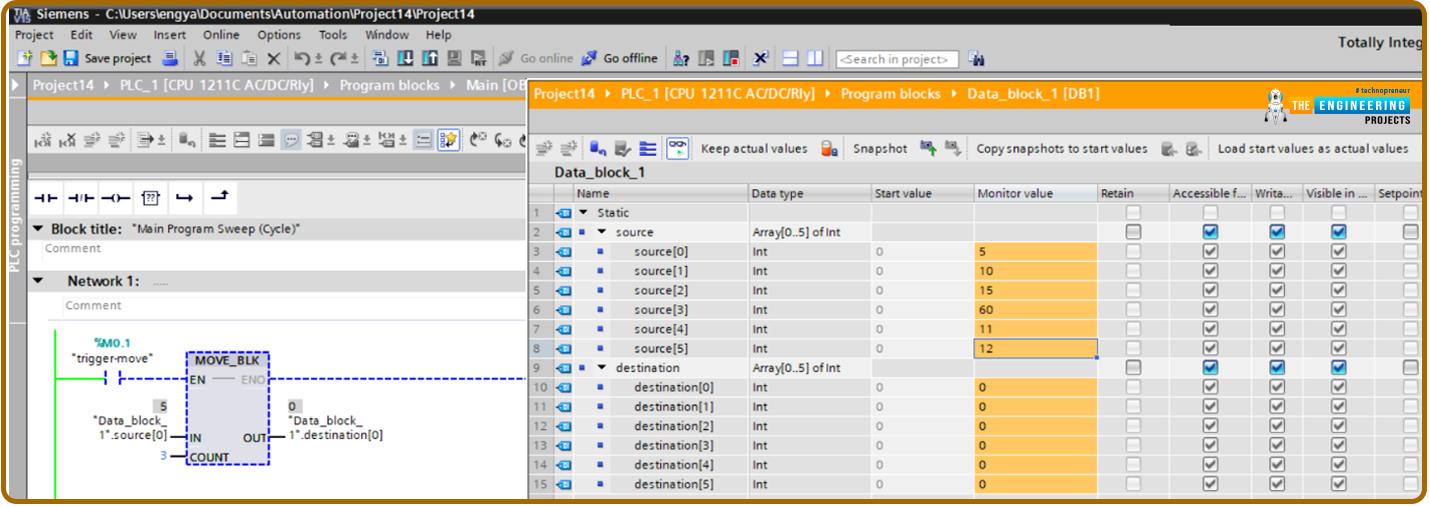Toggle Visible in HMI checkbox for destination row
1430x507 pixels.
(1338, 368)
